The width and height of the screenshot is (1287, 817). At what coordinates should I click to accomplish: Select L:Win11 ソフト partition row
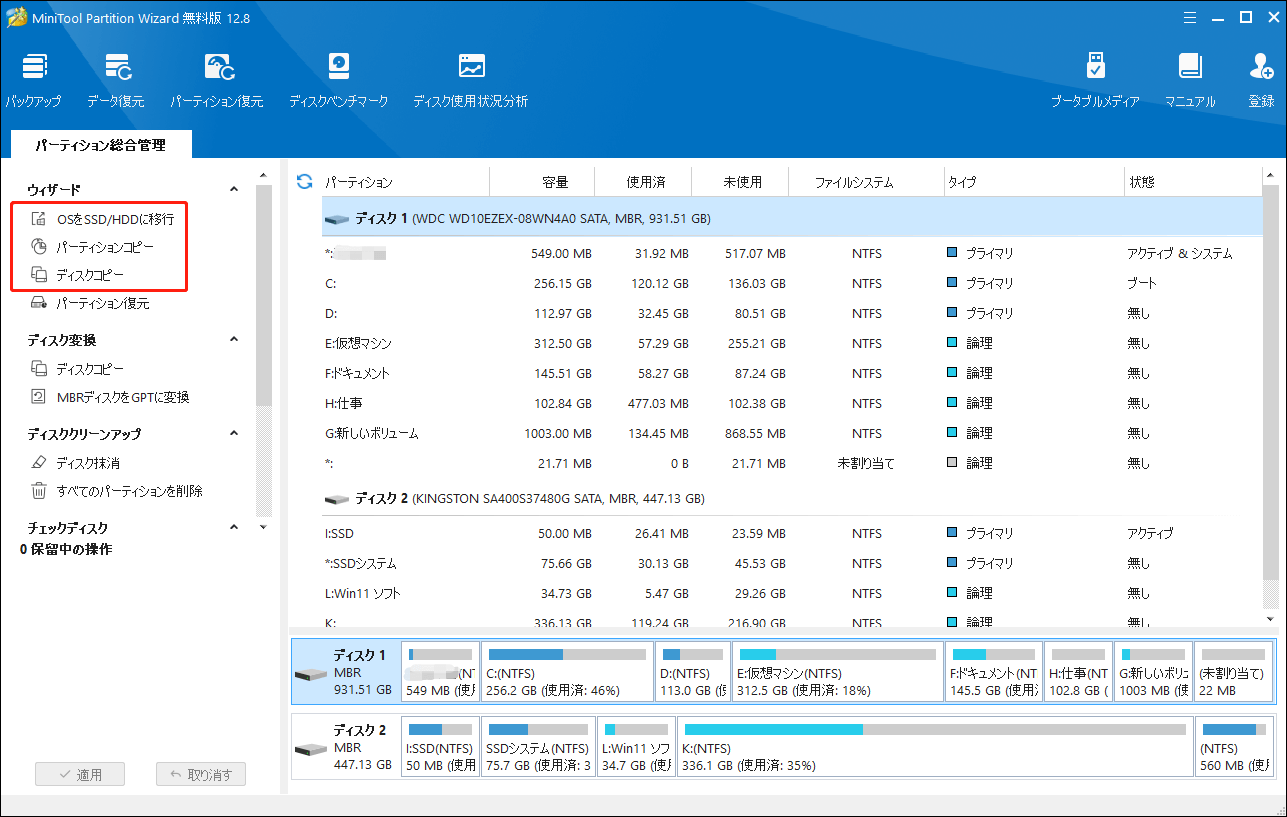(x=792, y=593)
